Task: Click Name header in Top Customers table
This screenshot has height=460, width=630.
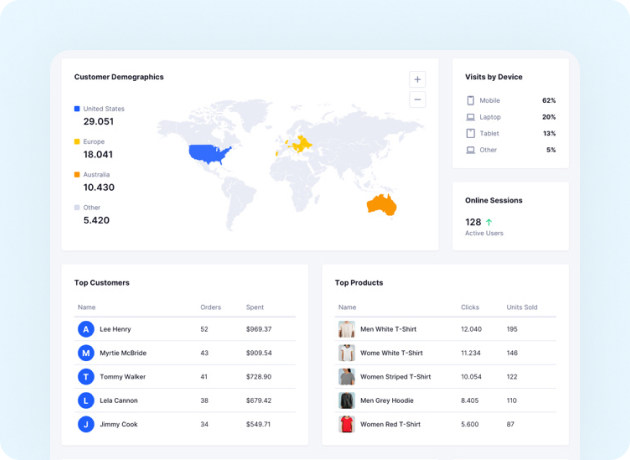Action: pos(86,307)
